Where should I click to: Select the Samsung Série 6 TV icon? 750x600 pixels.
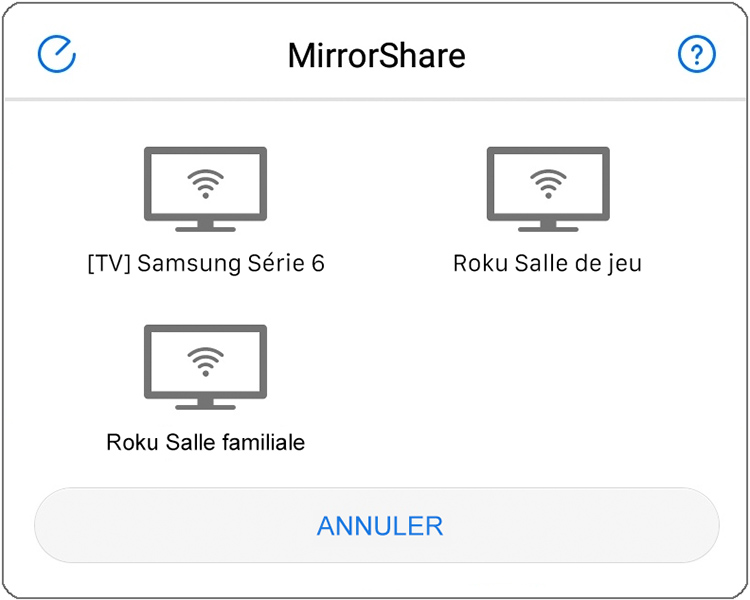coord(205,189)
